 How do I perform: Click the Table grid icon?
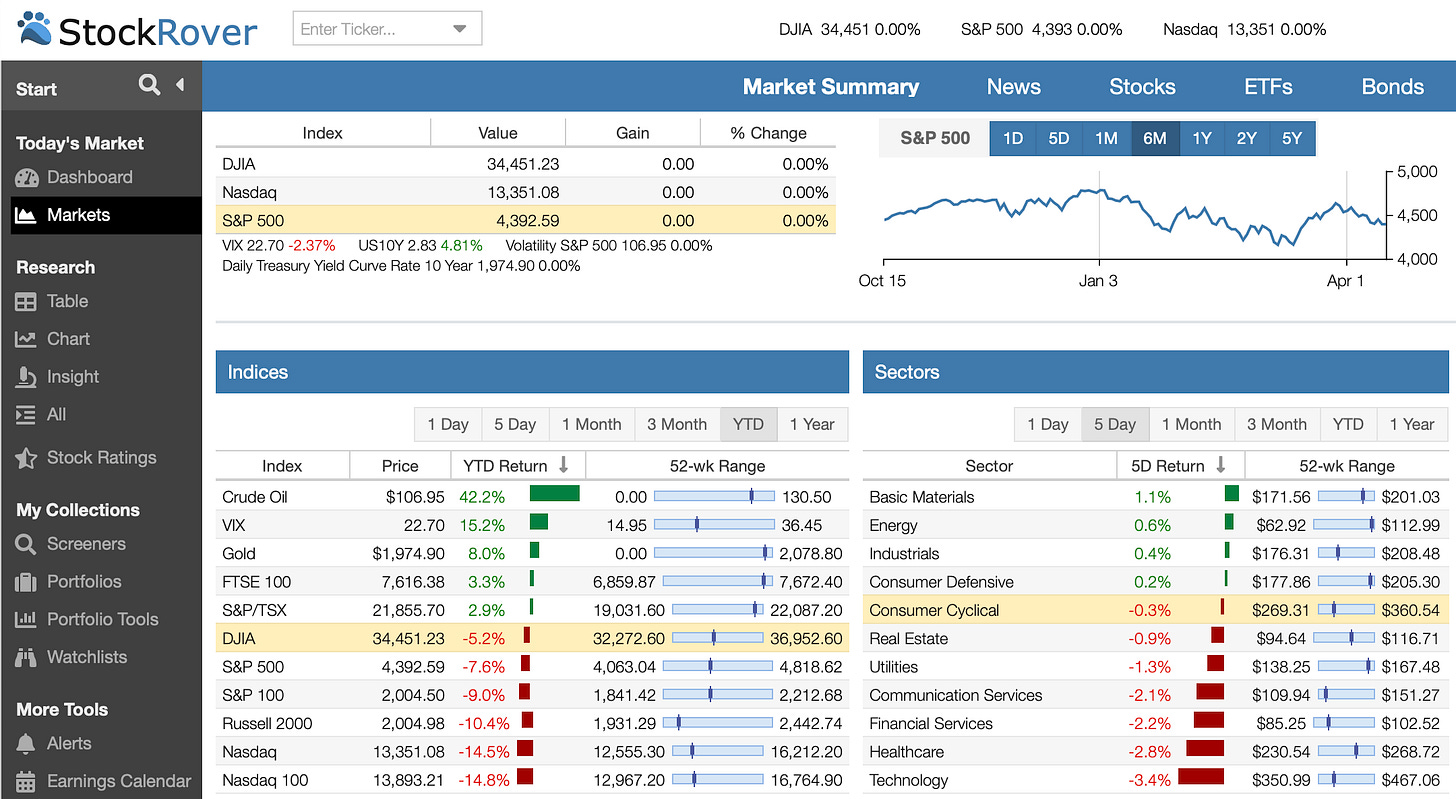tap(26, 301)
